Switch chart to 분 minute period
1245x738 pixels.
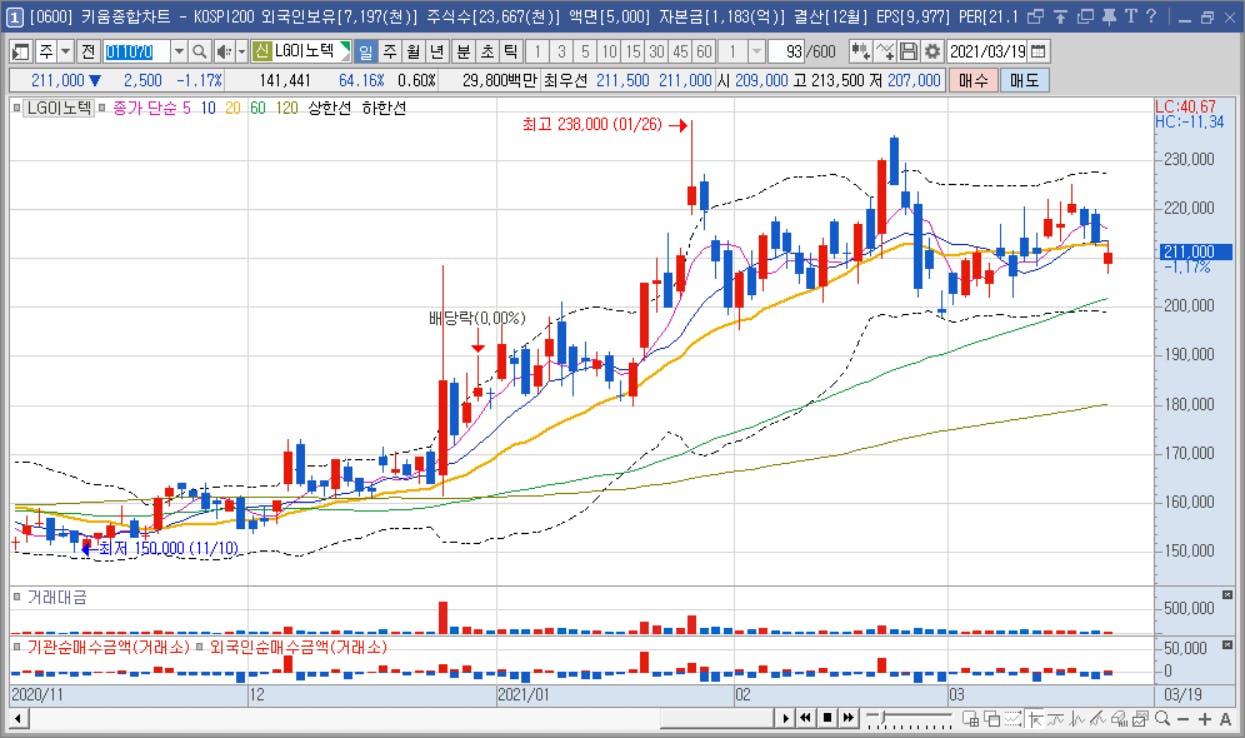click(x=464, y=51)
